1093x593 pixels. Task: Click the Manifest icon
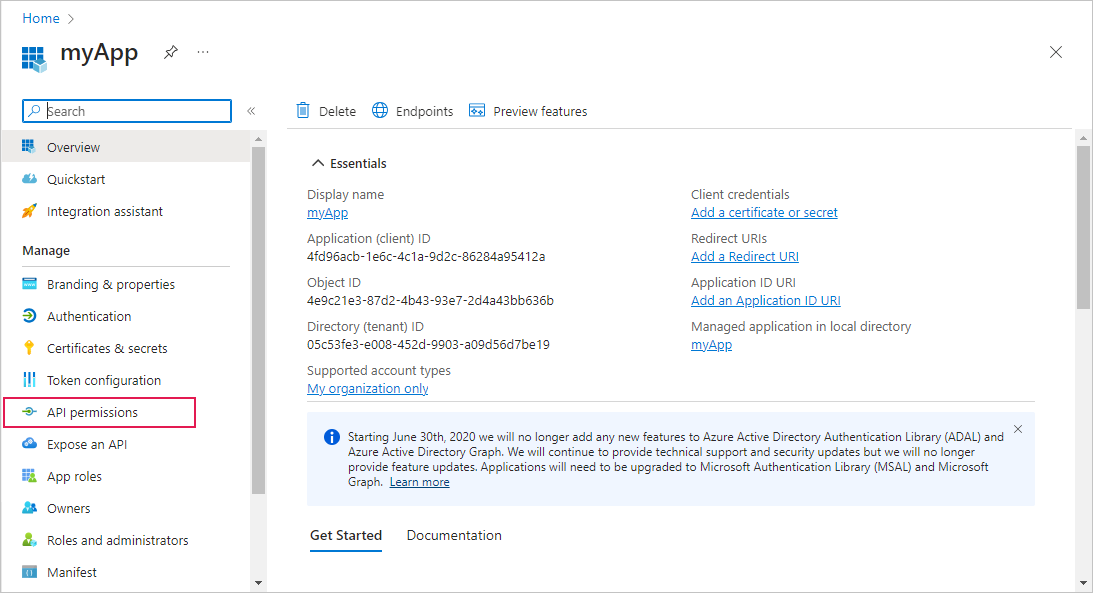29,572
